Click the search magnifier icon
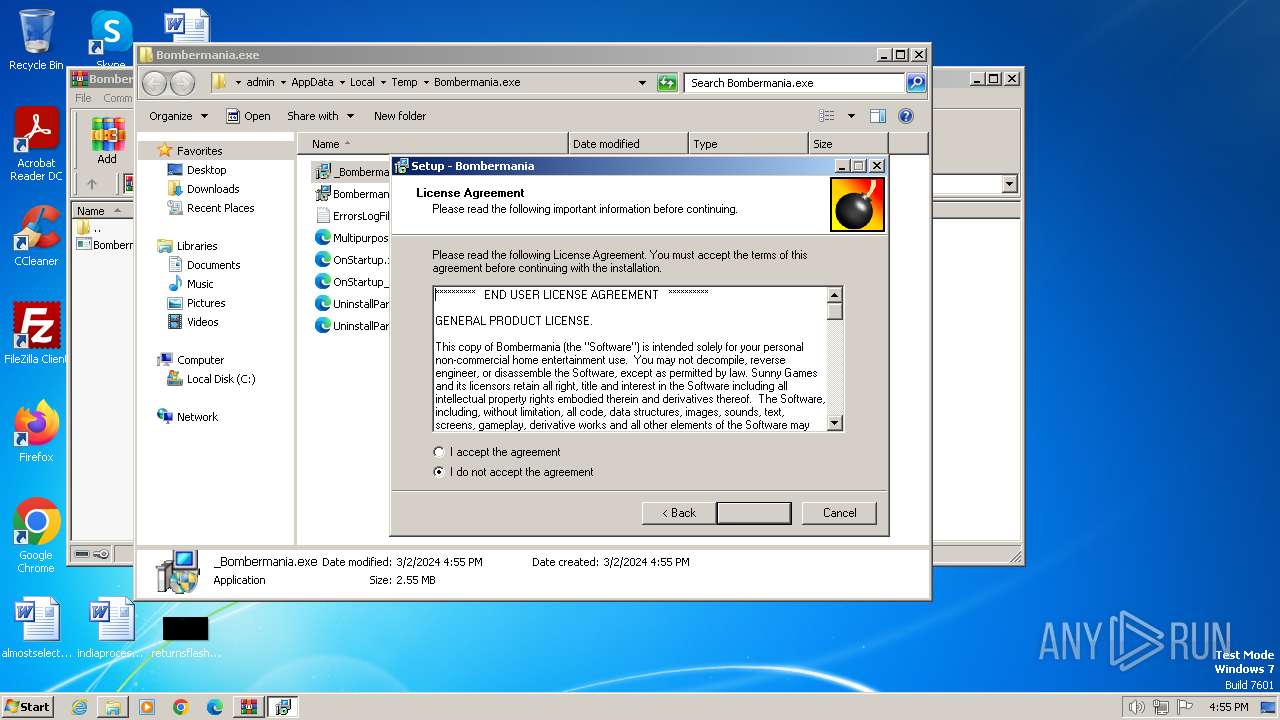The image size is (1280, 720). pyautogui.click(x=916, y=83)
